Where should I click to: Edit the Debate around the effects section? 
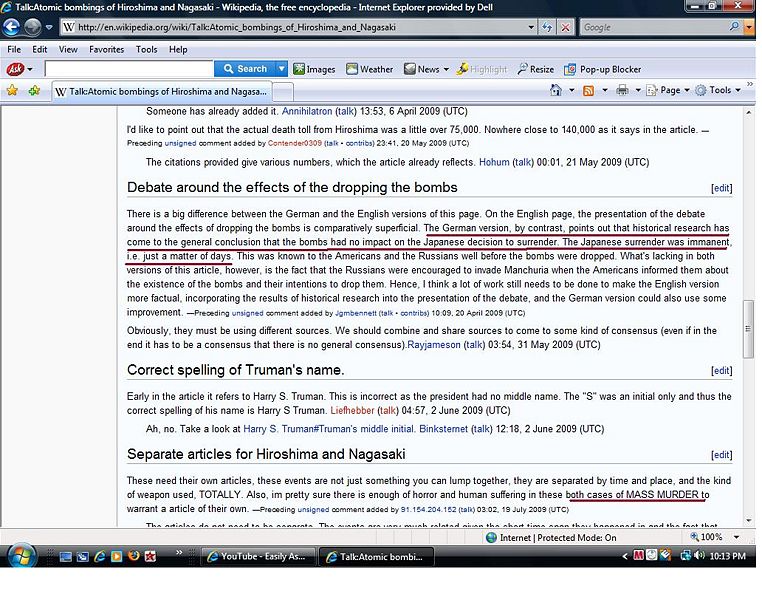click(x=721, y=188)
